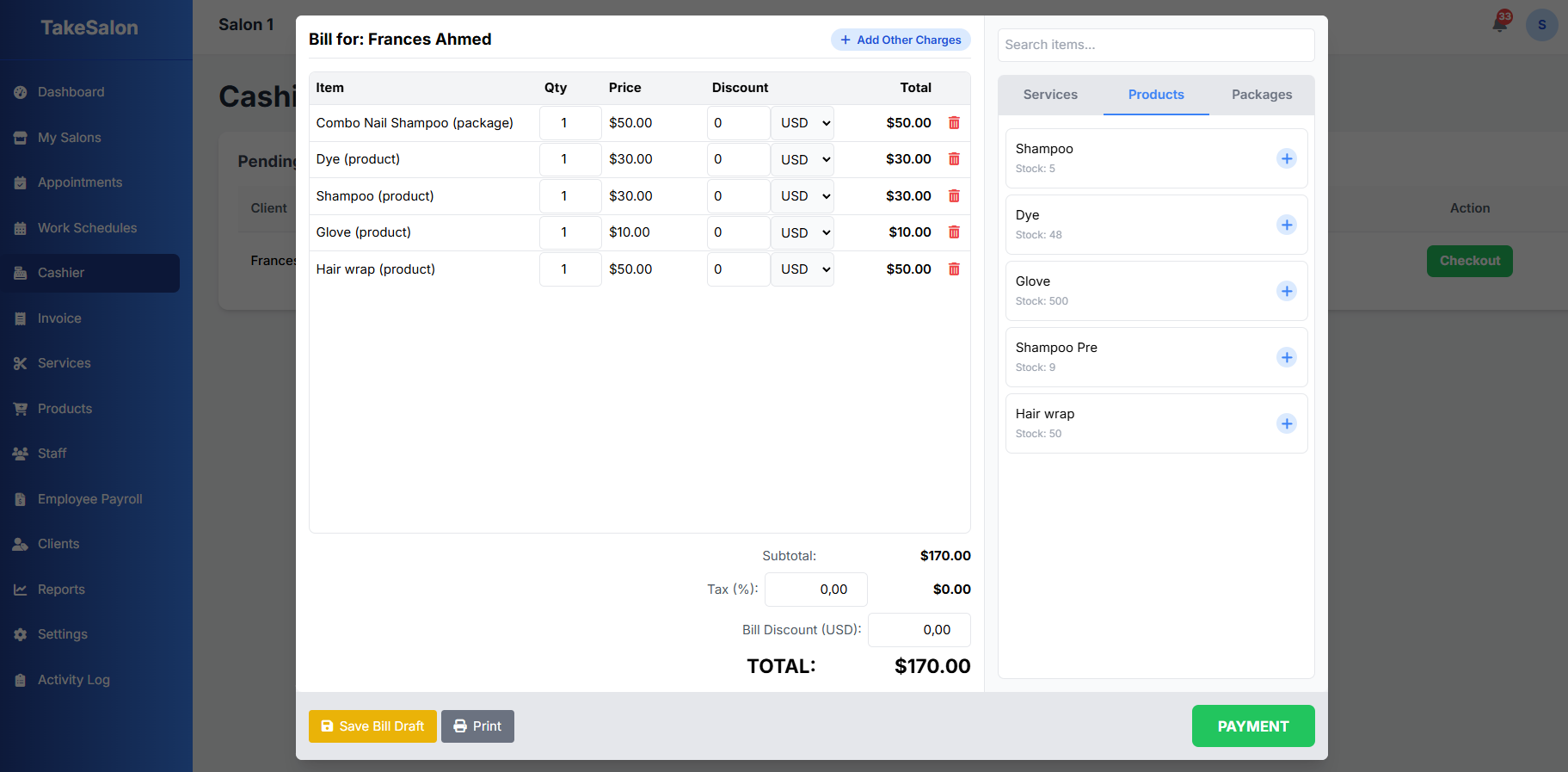The image size is (1568, 772).
Task: Add Shampoo product with its plus icon
Action: (x=1287, y=158)
